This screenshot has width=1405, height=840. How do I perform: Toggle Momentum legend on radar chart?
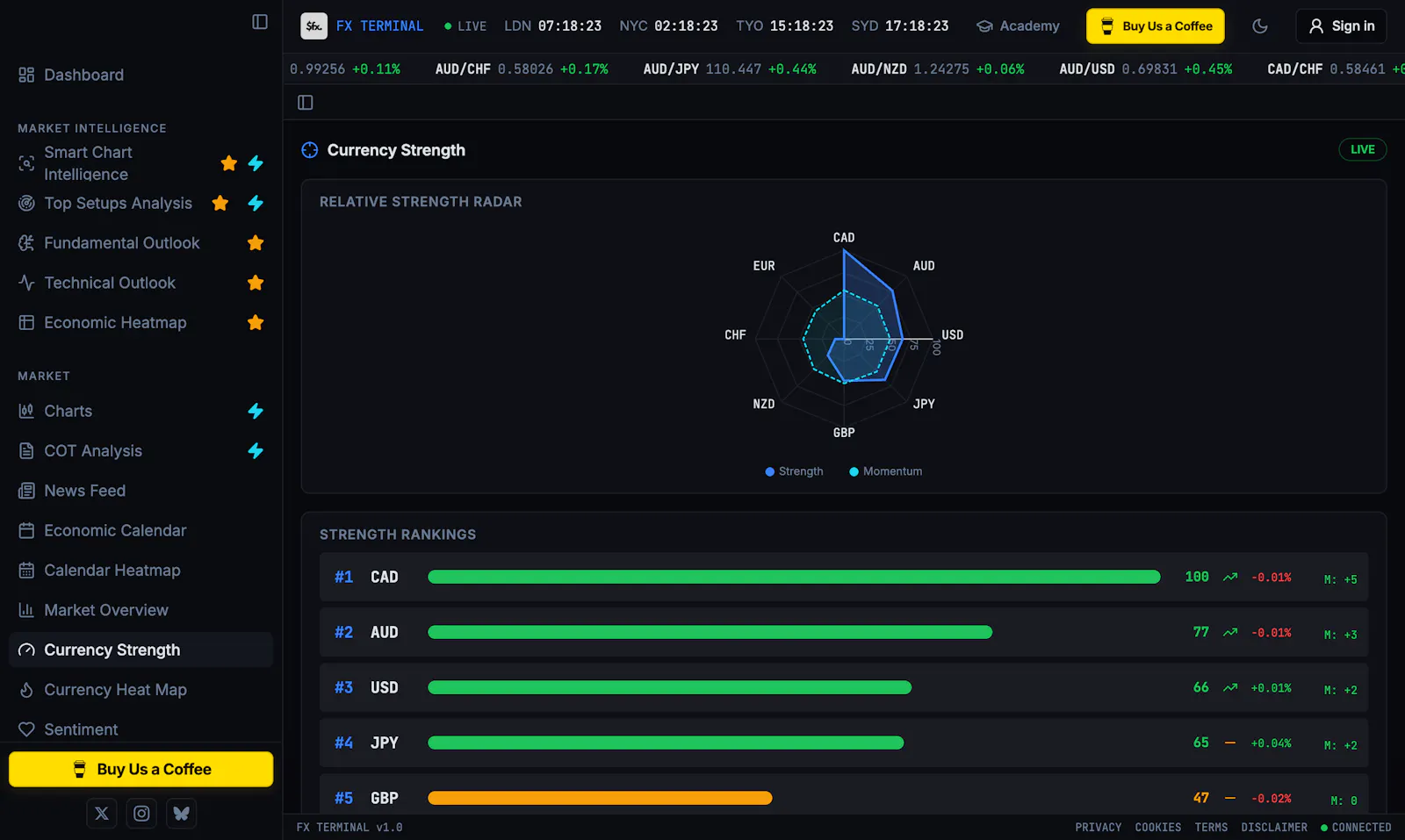pos(885,471)
